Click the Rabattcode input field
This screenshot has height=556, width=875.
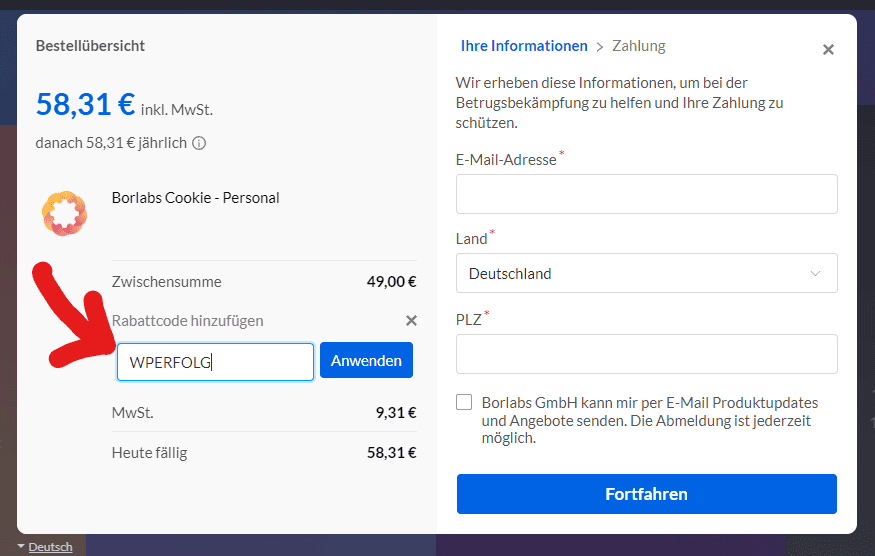point(215,362)
